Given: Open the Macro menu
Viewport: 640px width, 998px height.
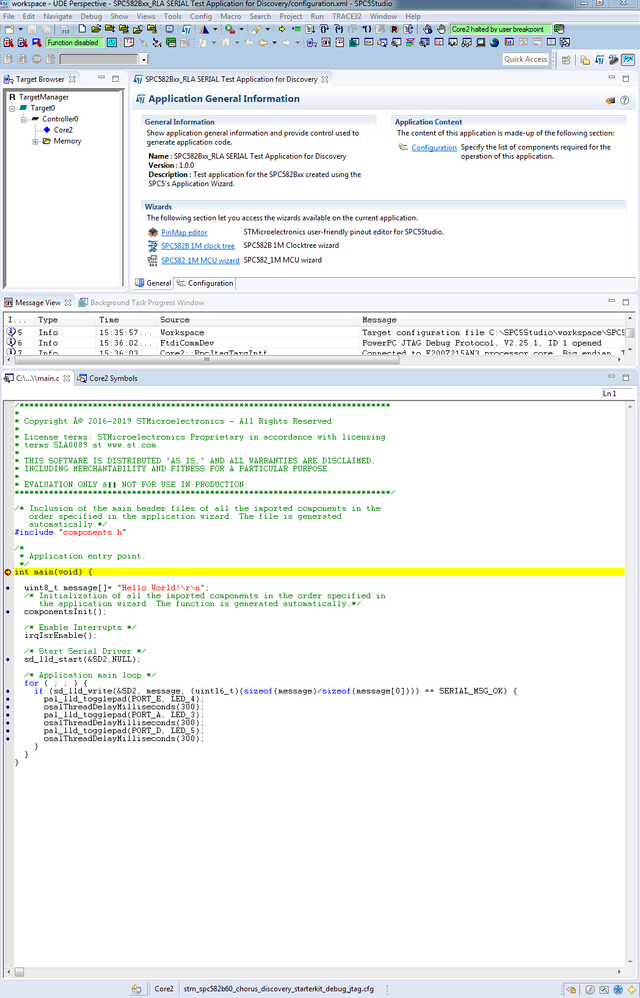Looking at the screenshot, I should pyautogui.click(x=230, y=16).
